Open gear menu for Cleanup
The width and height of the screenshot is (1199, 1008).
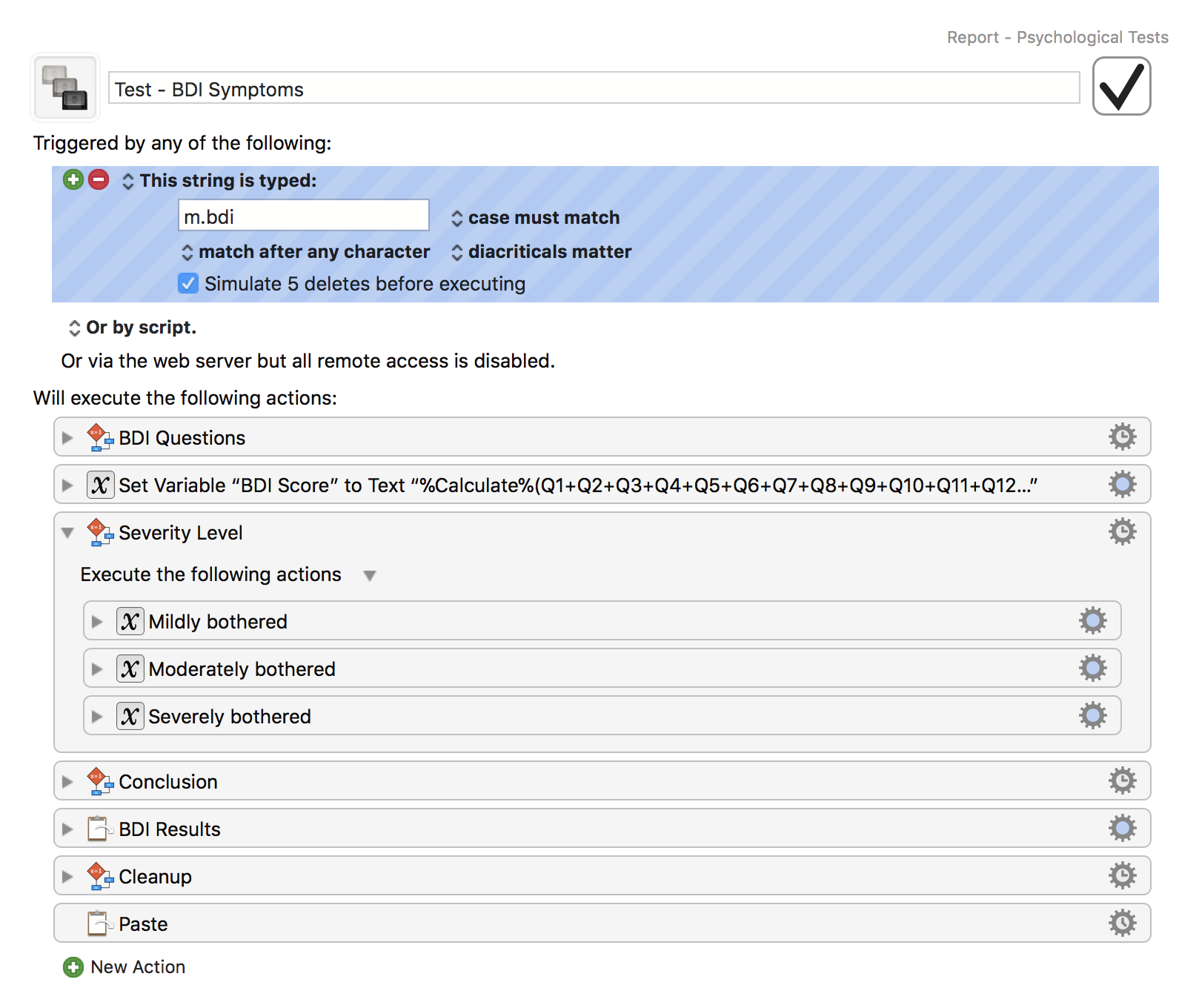(1122, 875)
